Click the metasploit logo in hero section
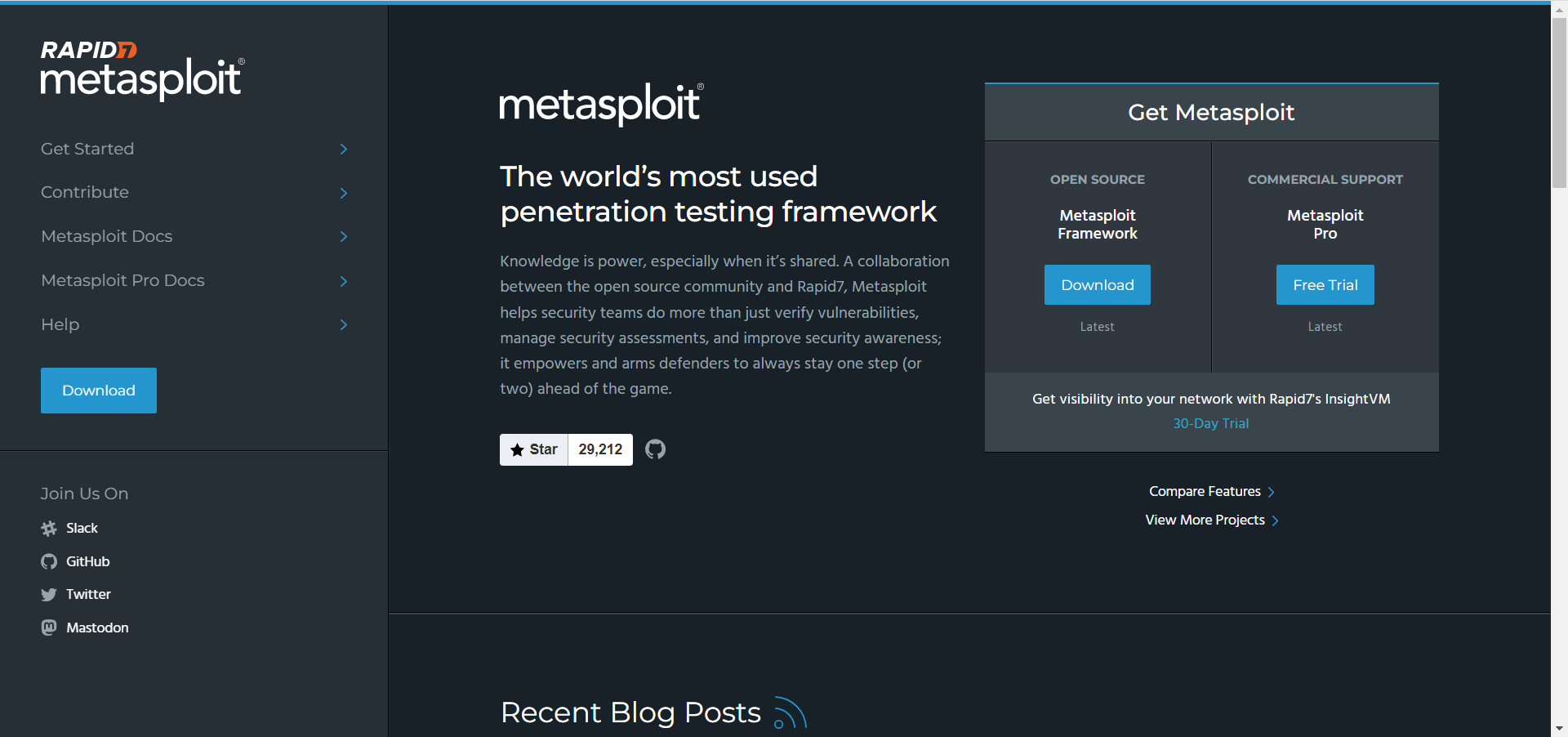The image size is (1568, 737). point(602,104)
